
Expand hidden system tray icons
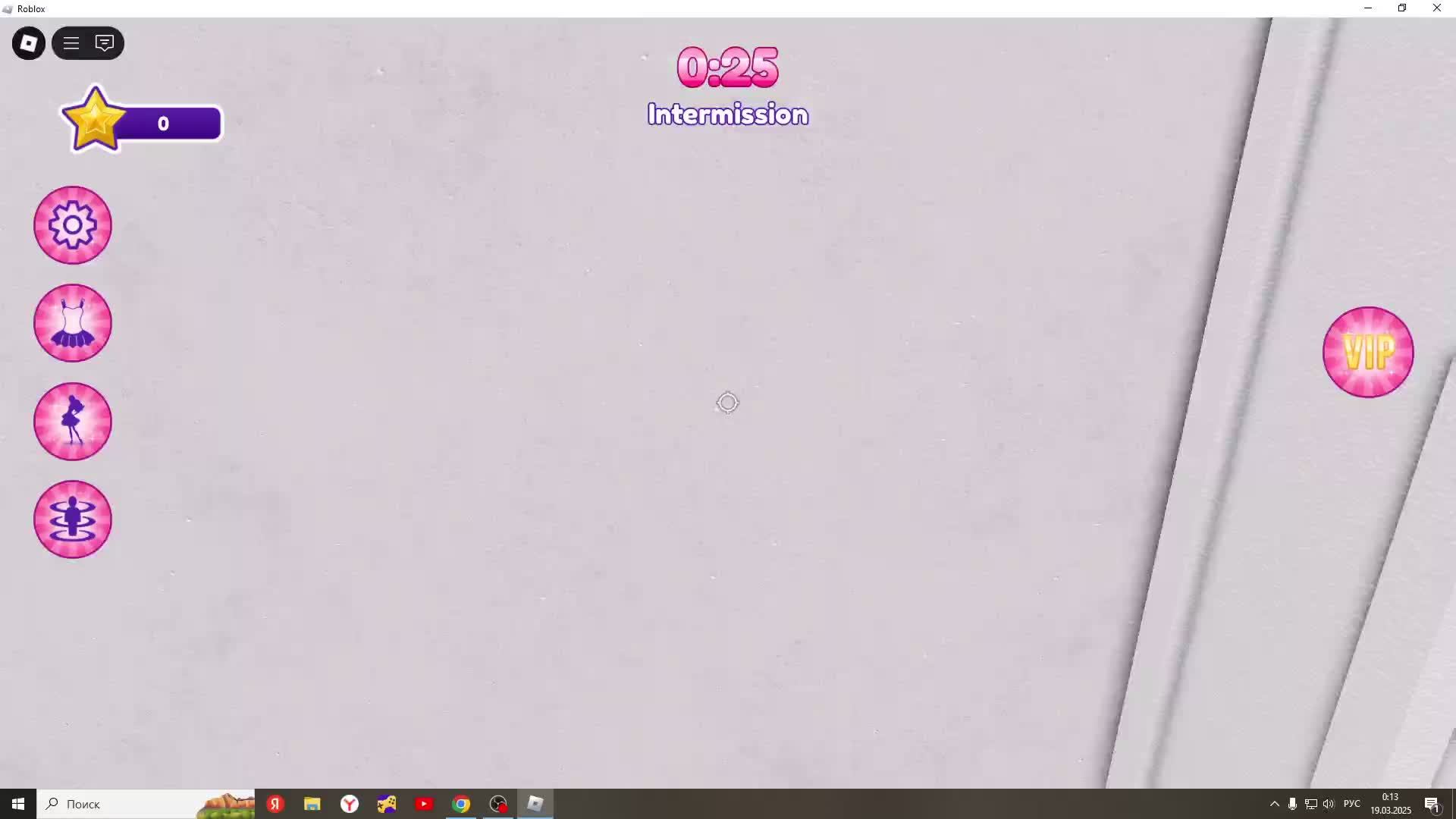[1274, 804]
